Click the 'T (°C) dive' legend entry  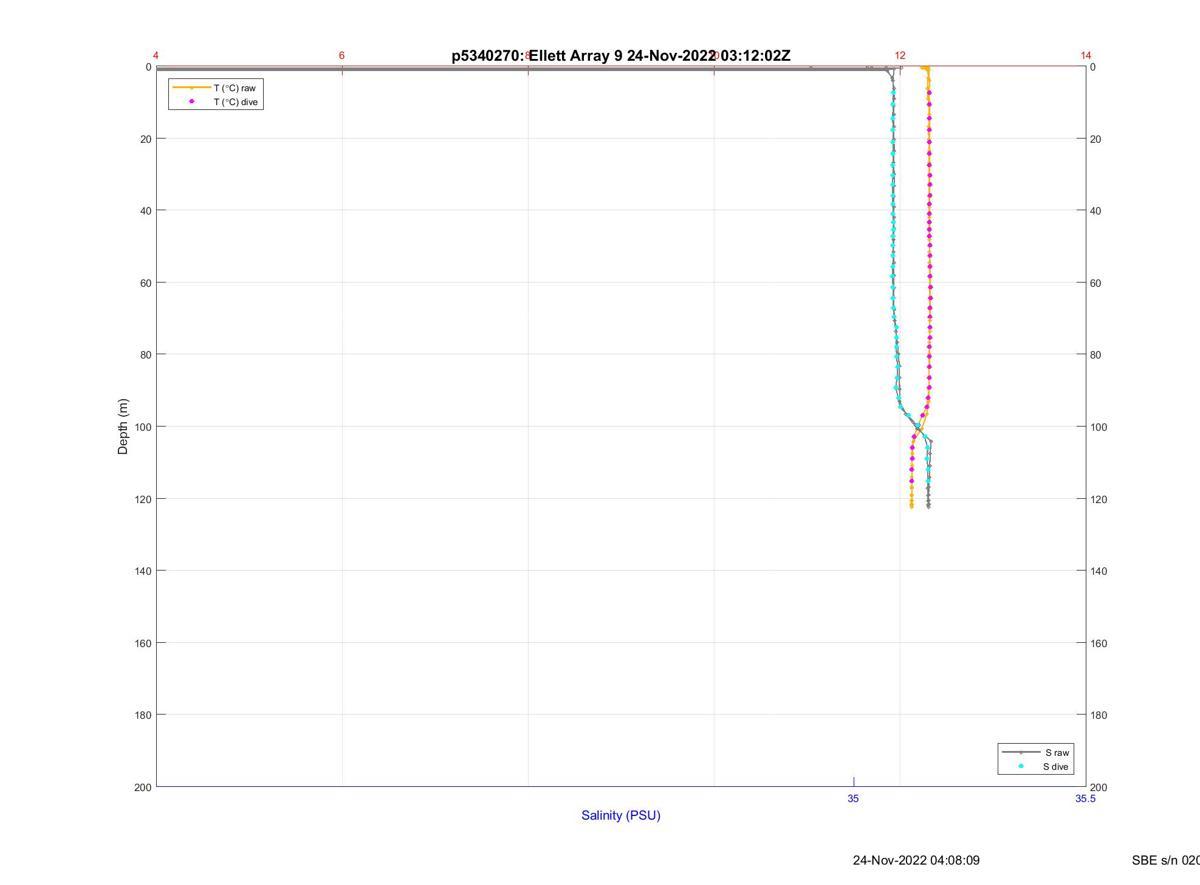(236, 102)
